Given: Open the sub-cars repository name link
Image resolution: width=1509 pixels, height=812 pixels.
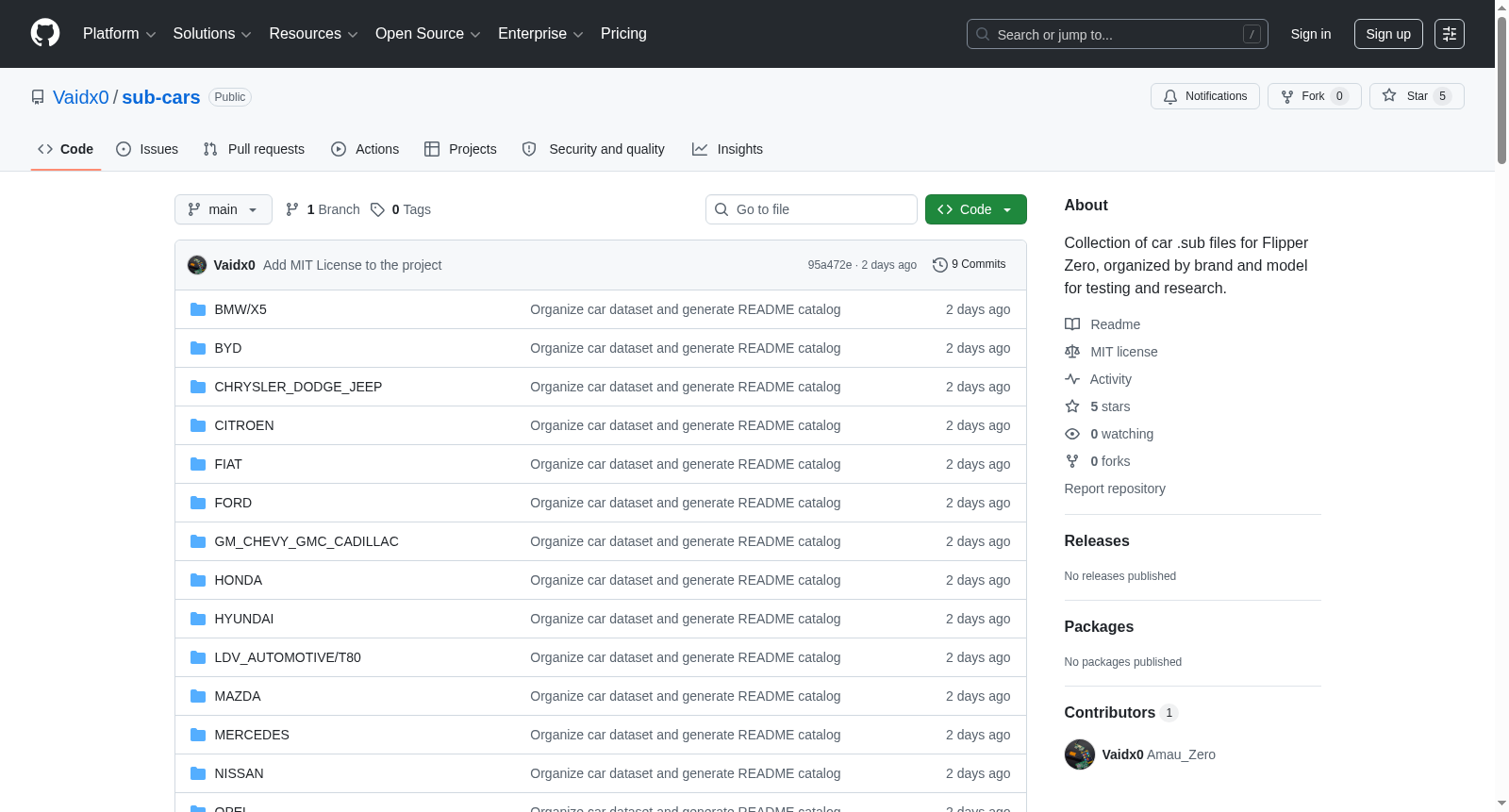Looking at the screenshot, I should [161, 97].
